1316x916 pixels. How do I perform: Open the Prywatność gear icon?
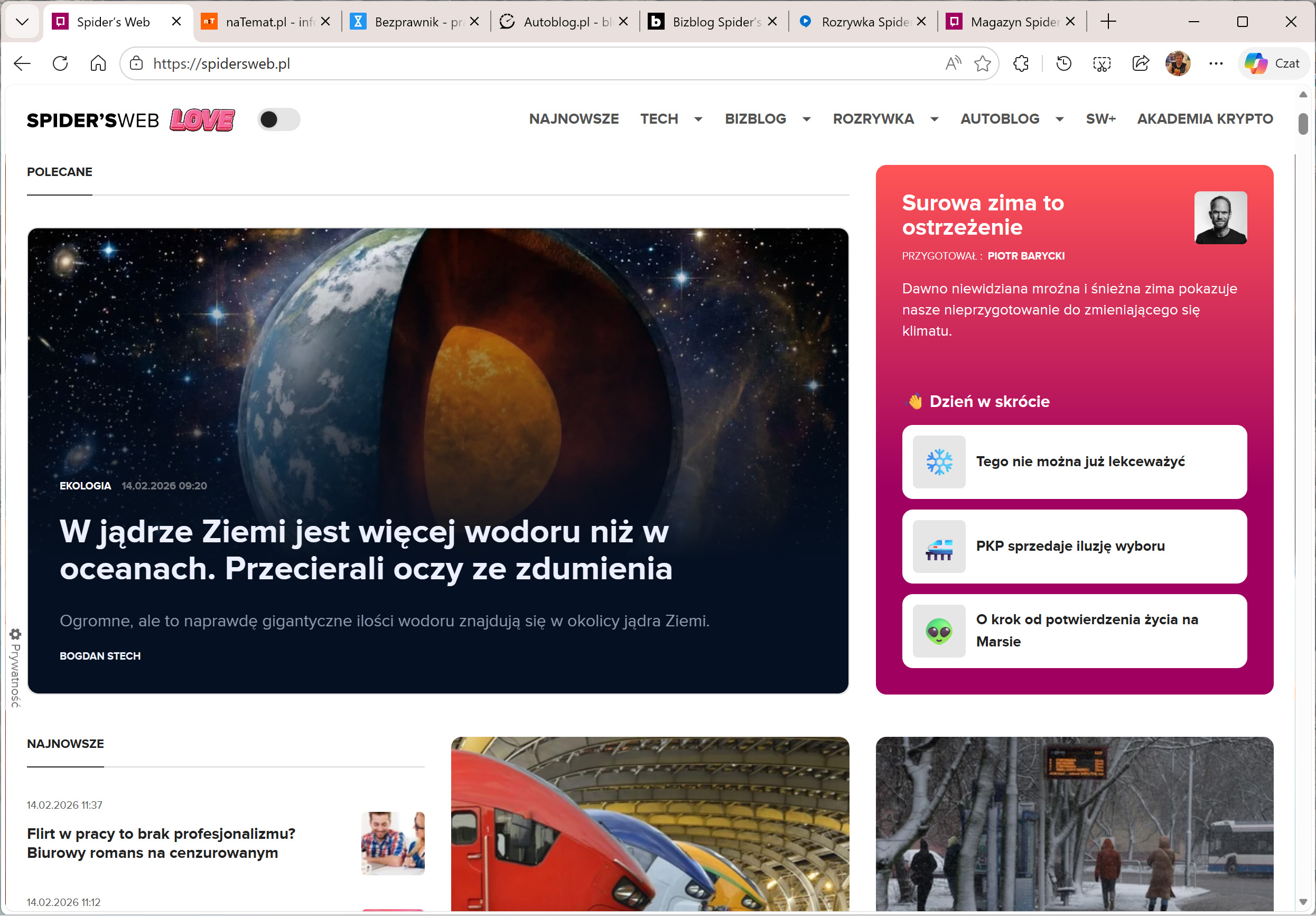click(x=15, y=634)
